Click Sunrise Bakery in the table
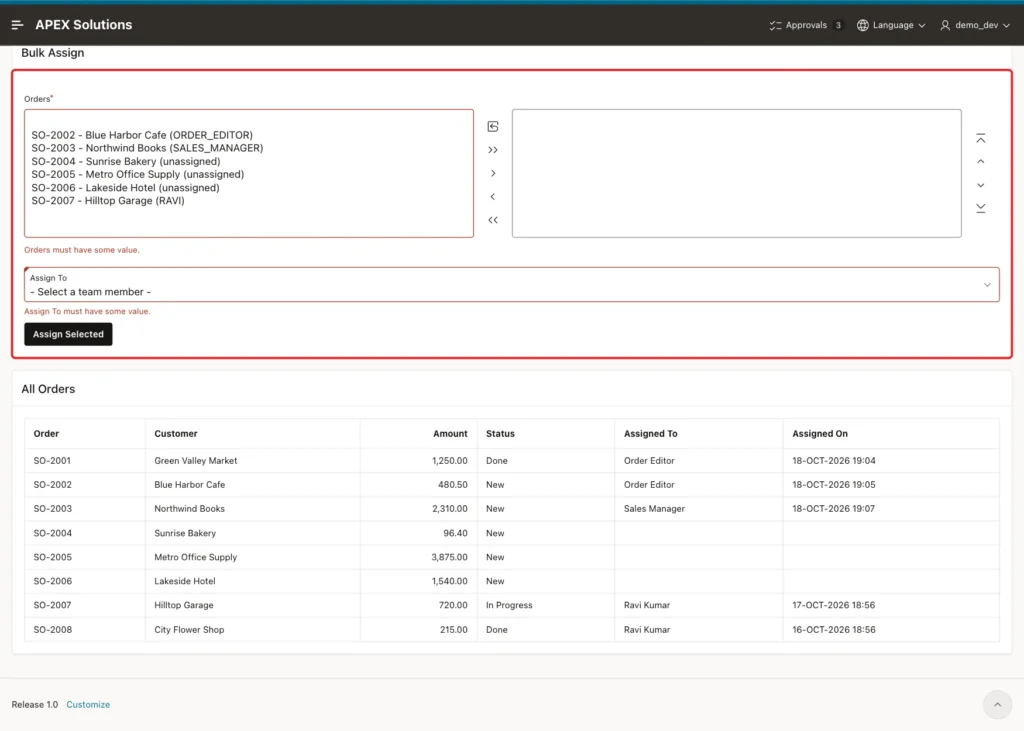Image resolution: width=1024 pixels, height=731 pixels. [185, 533]
